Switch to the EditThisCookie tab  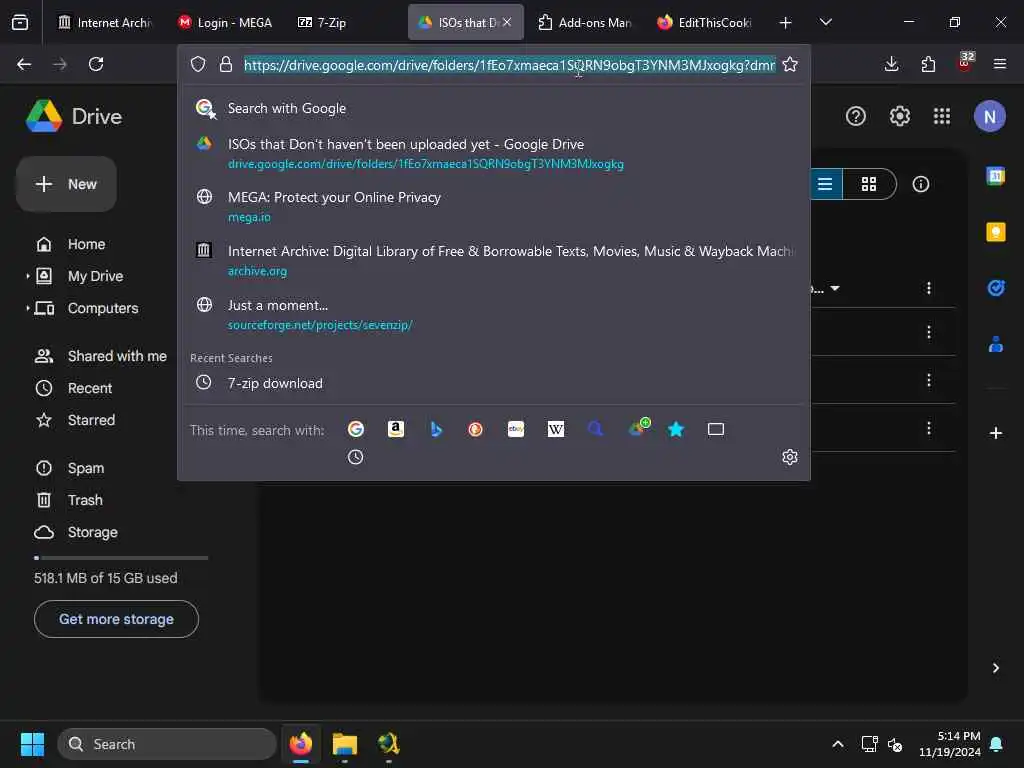(704, 22)
